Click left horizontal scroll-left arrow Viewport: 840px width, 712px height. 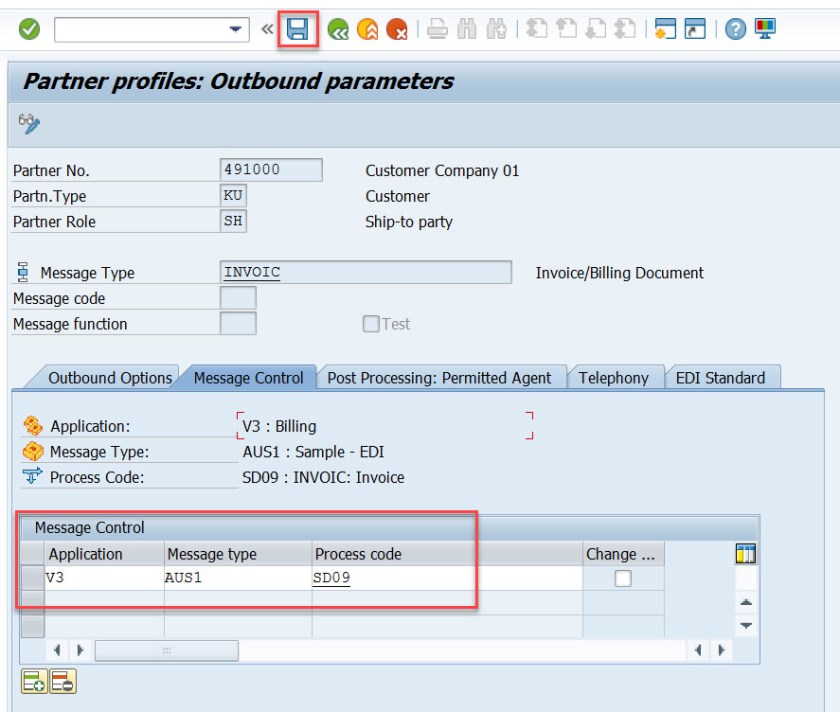(57, 650)
